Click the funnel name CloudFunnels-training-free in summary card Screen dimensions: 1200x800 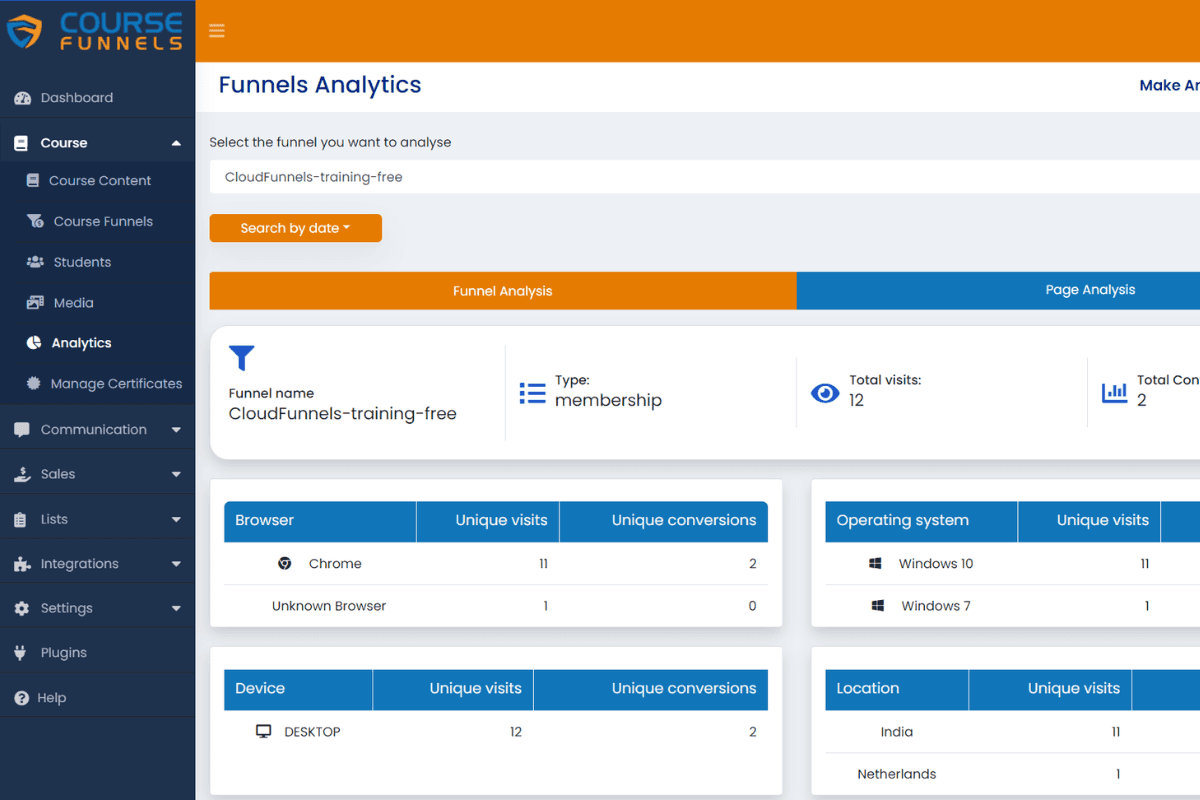point(343,414)
